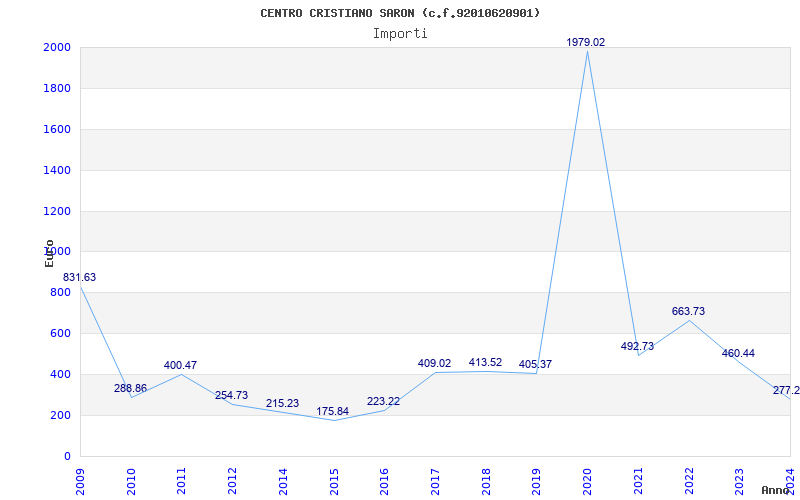Click the 400.47 data label

(x=180, y=365)
